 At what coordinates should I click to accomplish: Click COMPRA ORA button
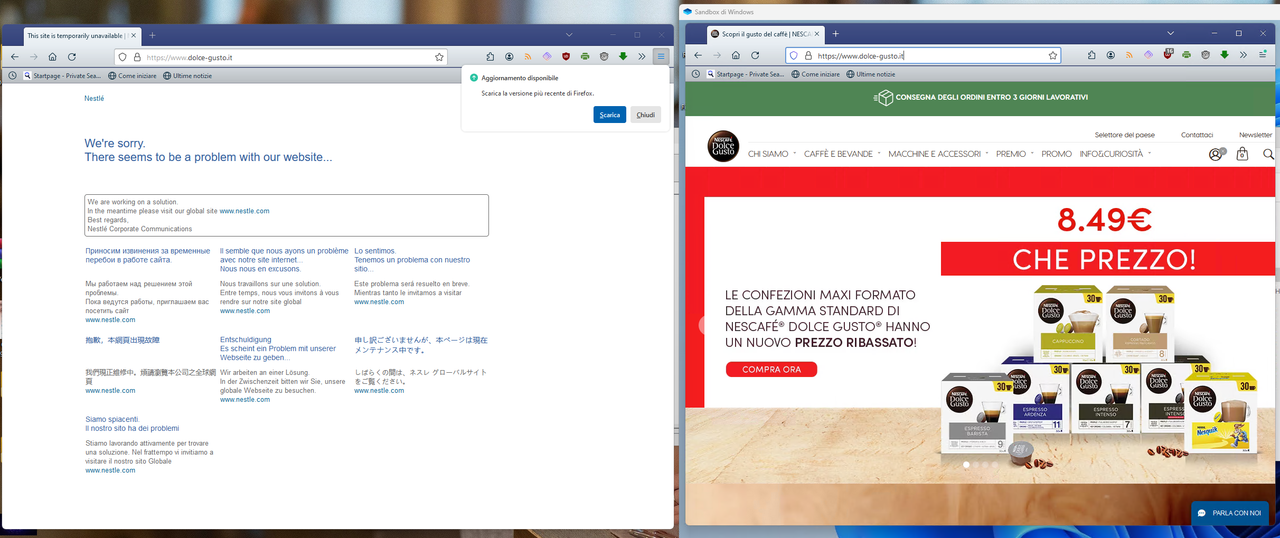[771, 370]
